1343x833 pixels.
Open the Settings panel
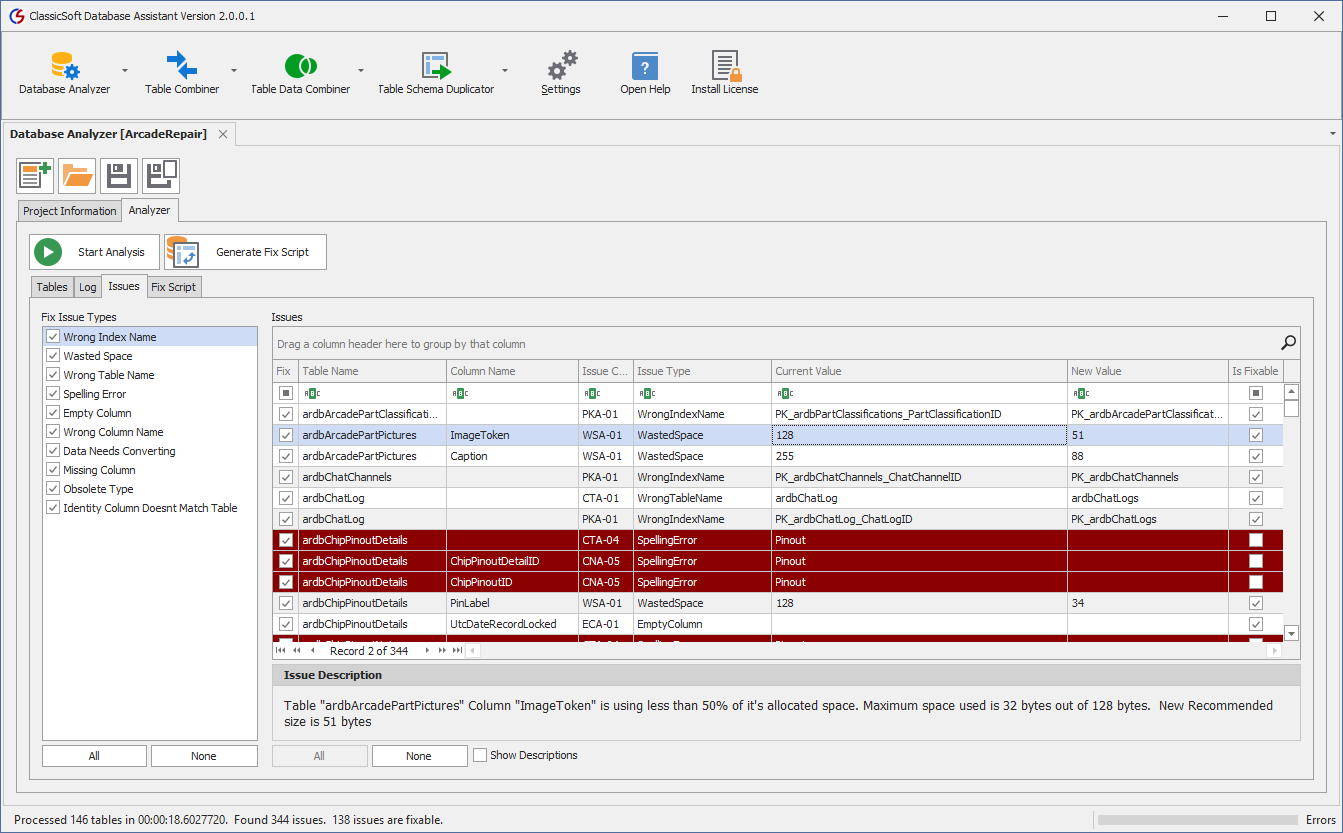(x=560, y=70)
